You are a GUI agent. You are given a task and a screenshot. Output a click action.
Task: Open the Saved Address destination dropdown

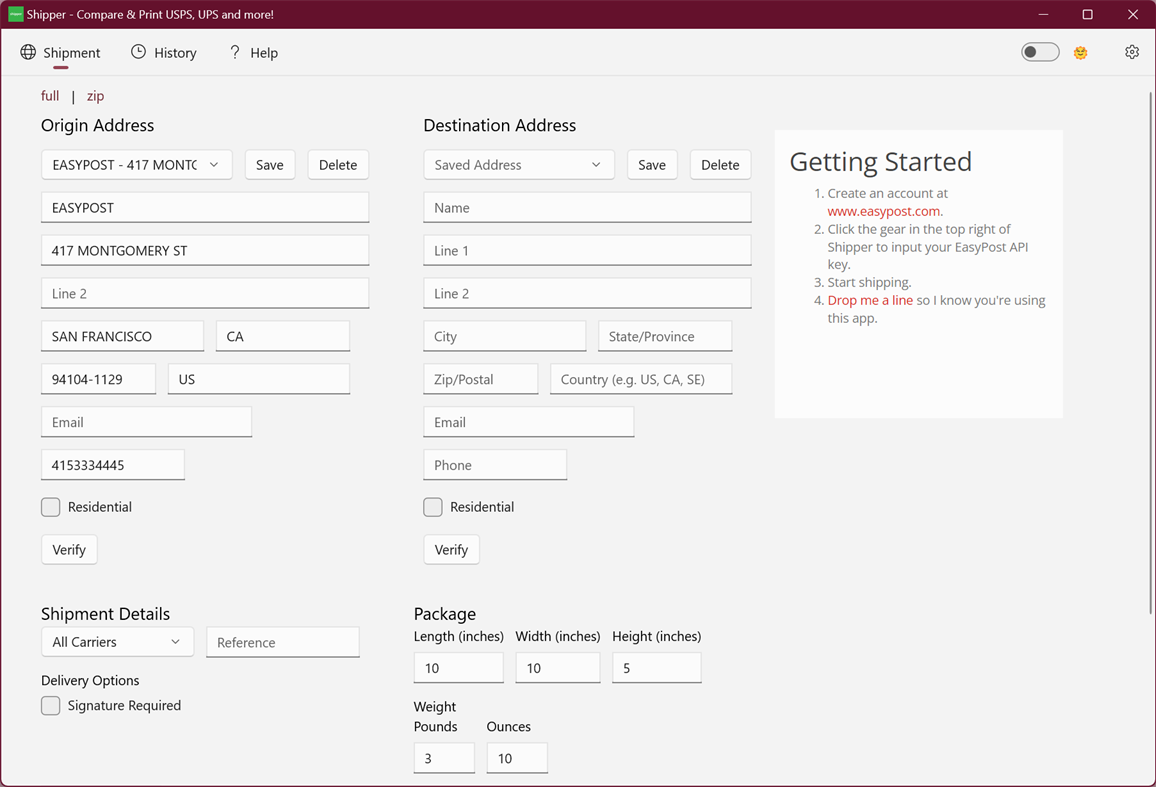point(518,164)
